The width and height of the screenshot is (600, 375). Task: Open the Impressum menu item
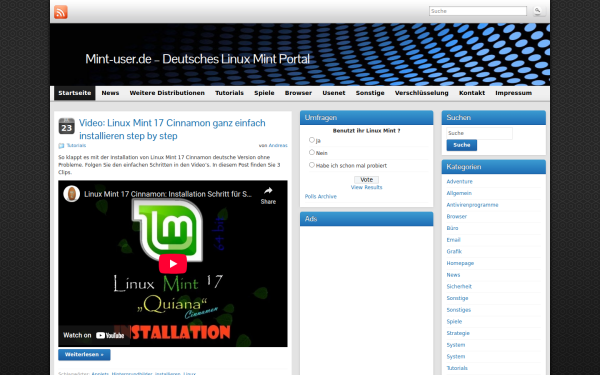pyautogui.click(x=513, y=93)
